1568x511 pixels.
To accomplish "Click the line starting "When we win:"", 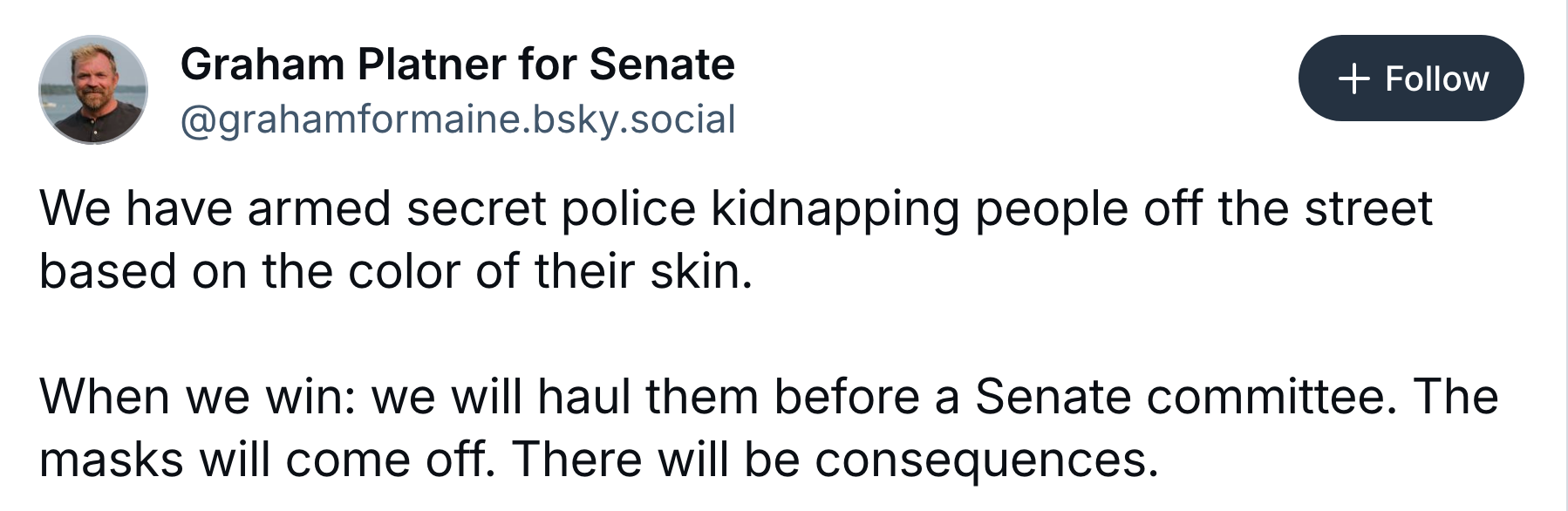I will 767,397.
